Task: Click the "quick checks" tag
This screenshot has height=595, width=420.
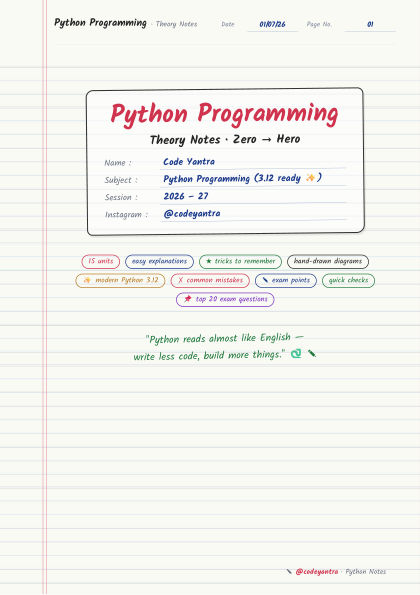Action: pyautogui.click(x=348, y=280)
